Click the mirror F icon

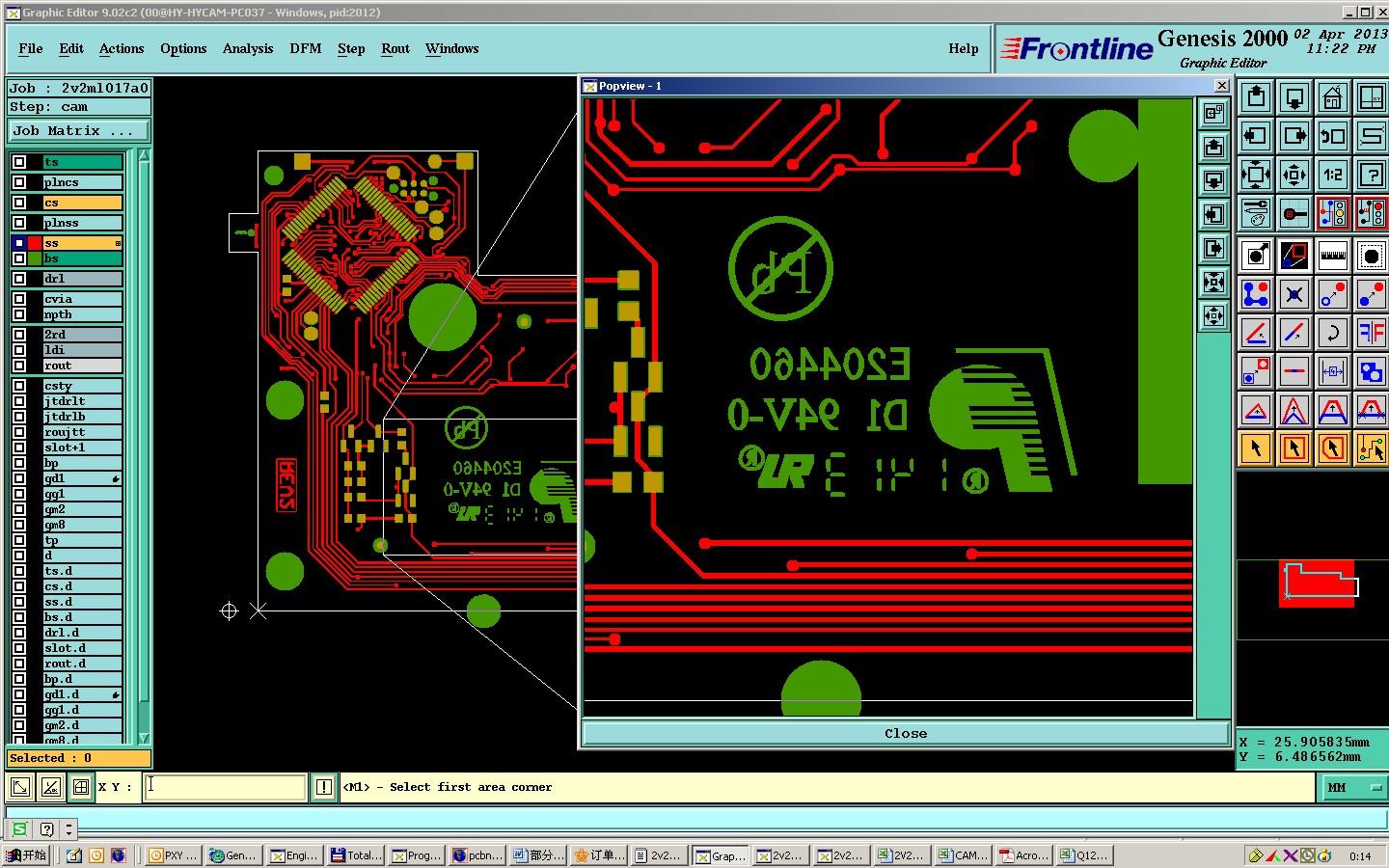click(1371, 333)
